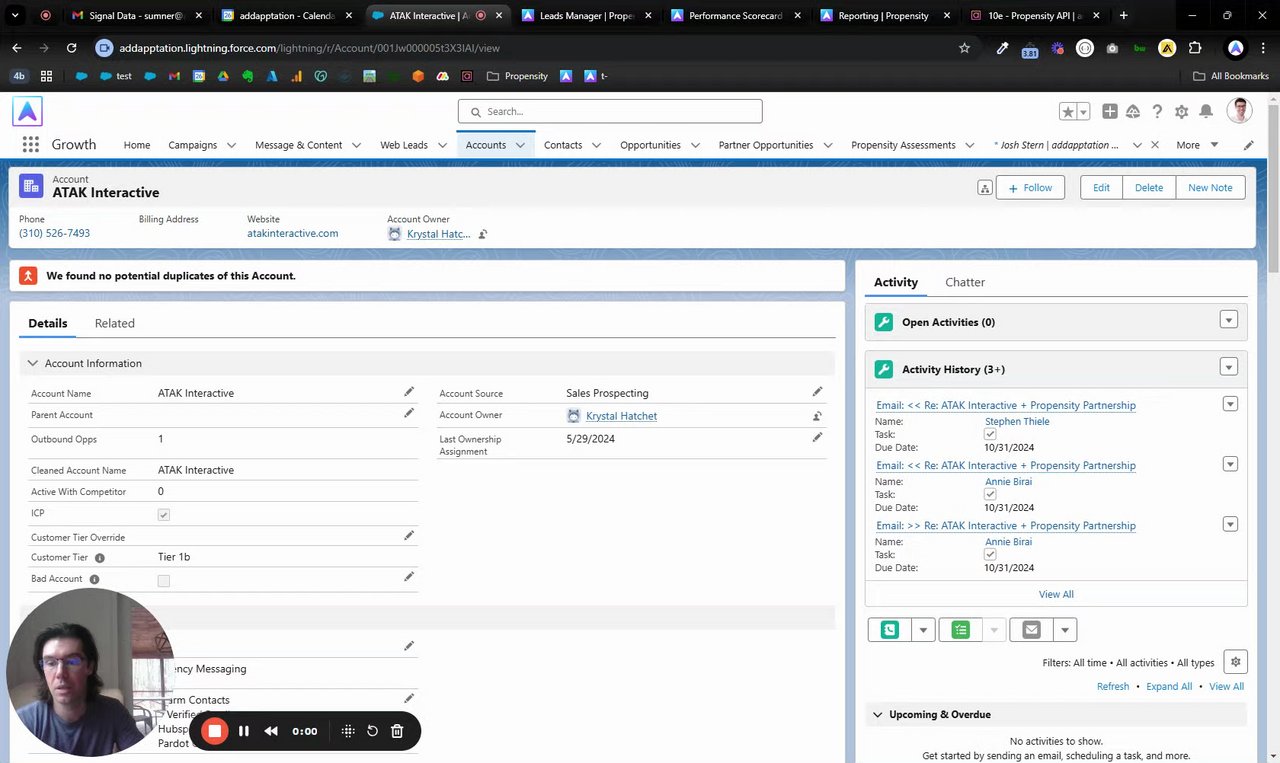
Task: Edit Last Ownership Assignment pencil icon
Action: pyautogui.click(x=817, y=437)
